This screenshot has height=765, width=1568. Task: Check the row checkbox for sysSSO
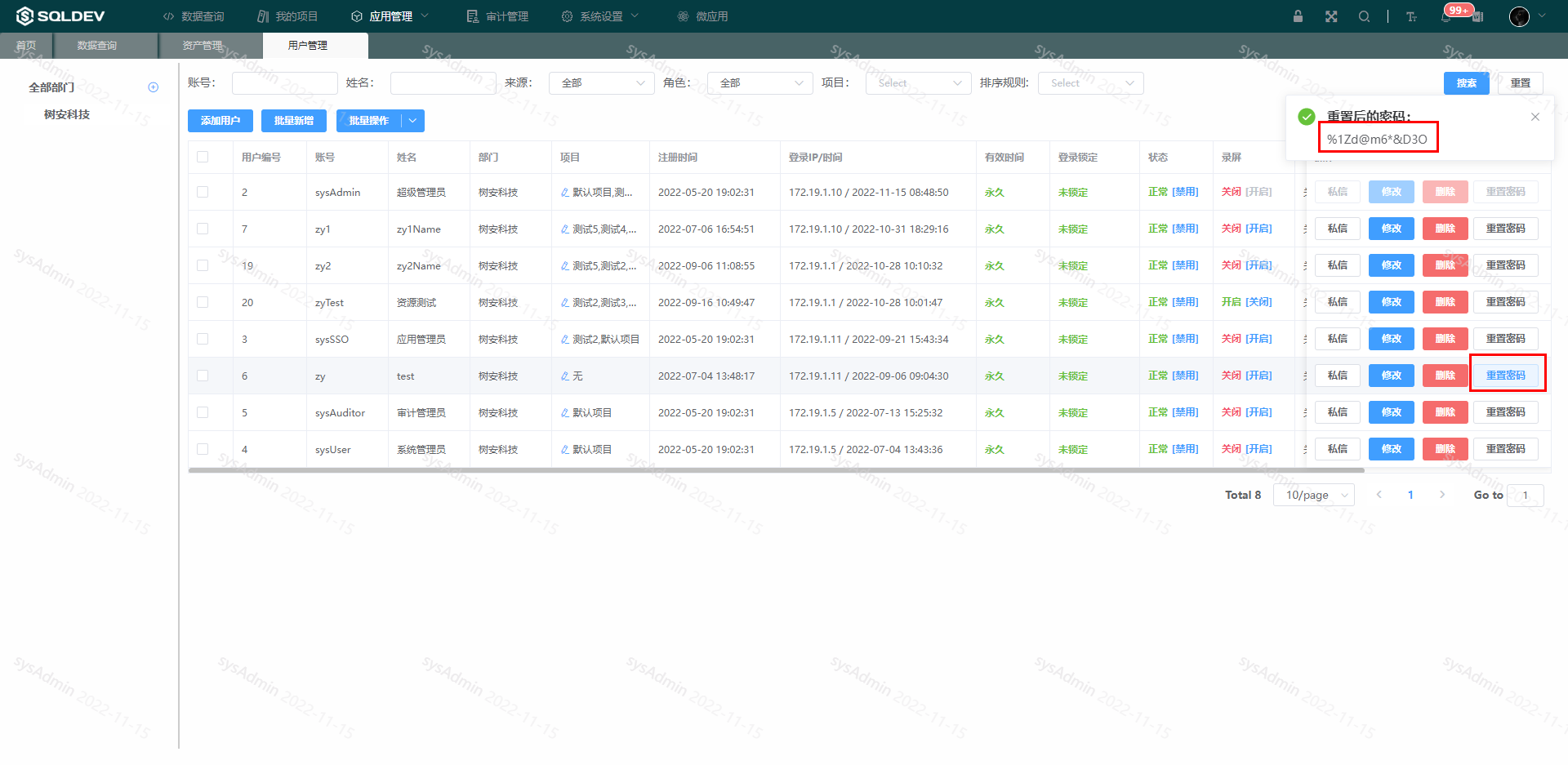[x=203, y=339]
